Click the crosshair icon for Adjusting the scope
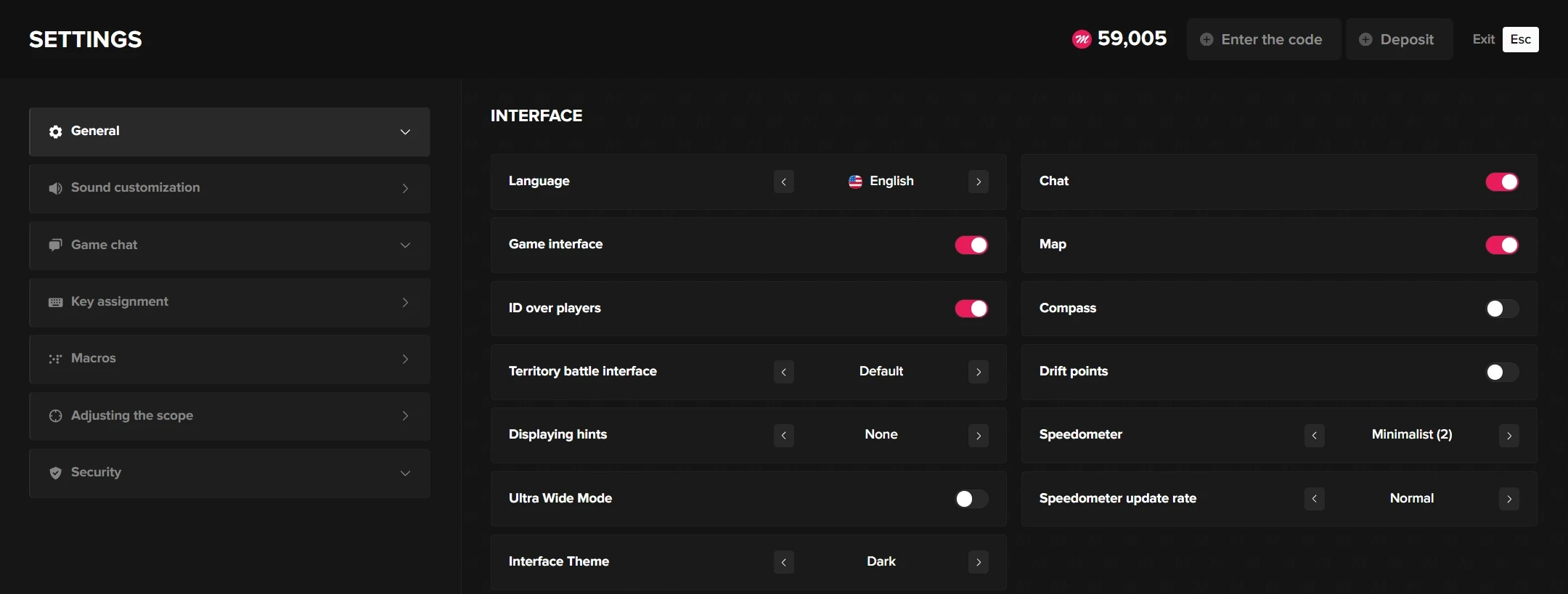 pos(55,416)
